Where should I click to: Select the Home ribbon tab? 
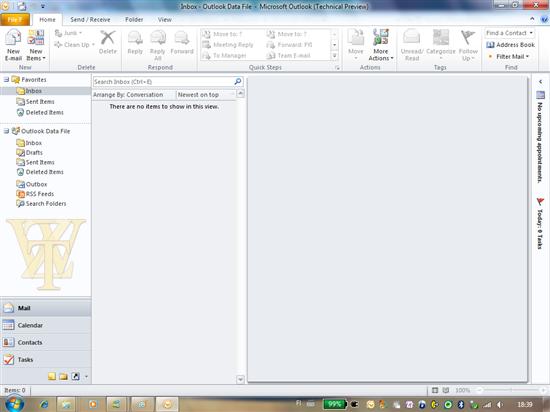coord(47,20)
